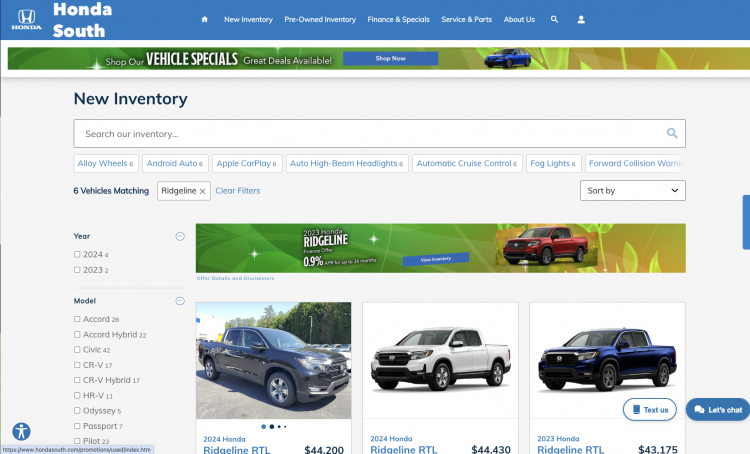
Task: Open Offer Details and Disclaimers link
Action: (x=235, y=278)
